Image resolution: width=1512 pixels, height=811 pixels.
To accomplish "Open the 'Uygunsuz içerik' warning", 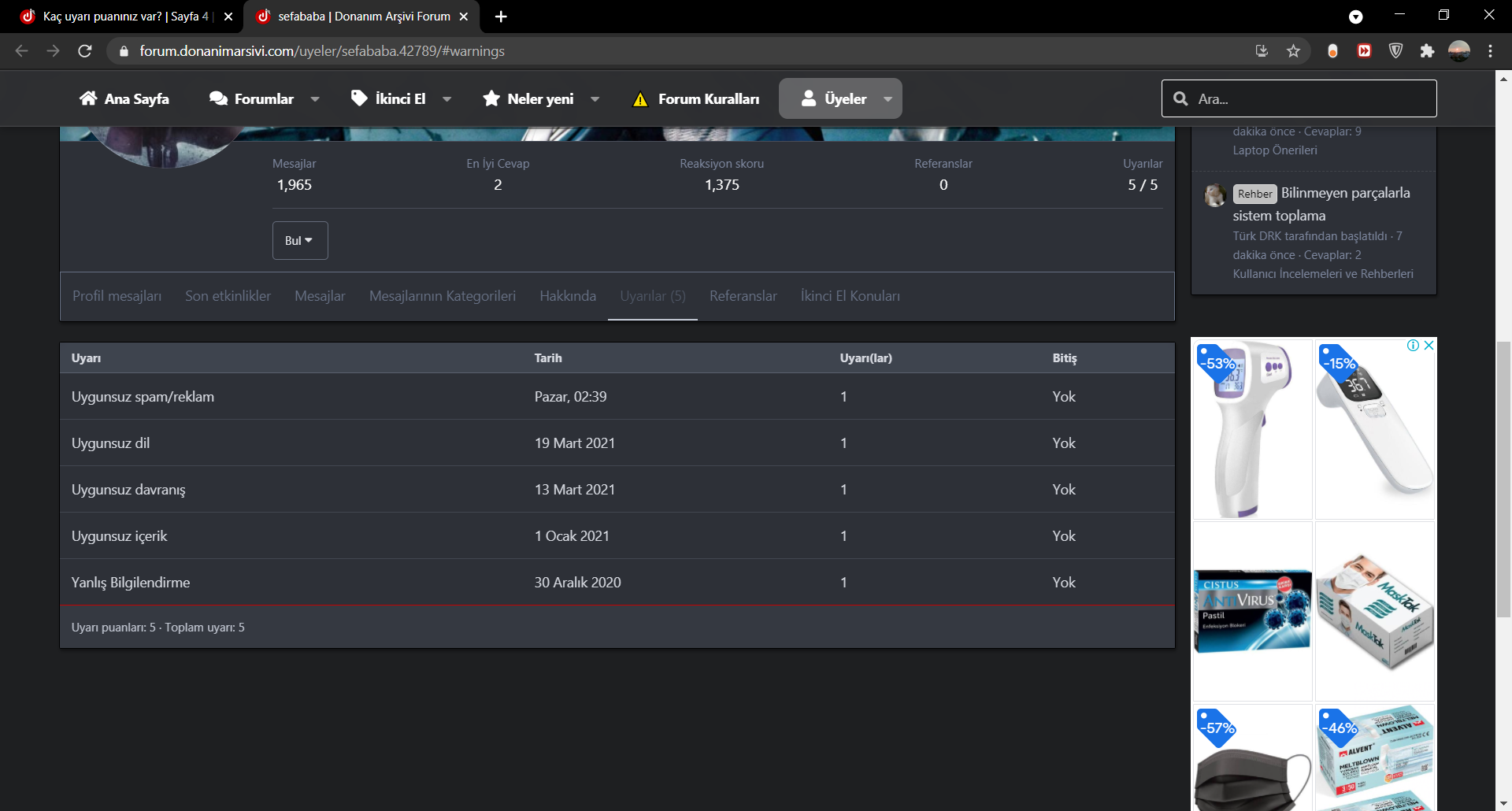I will tap(119, 536).
